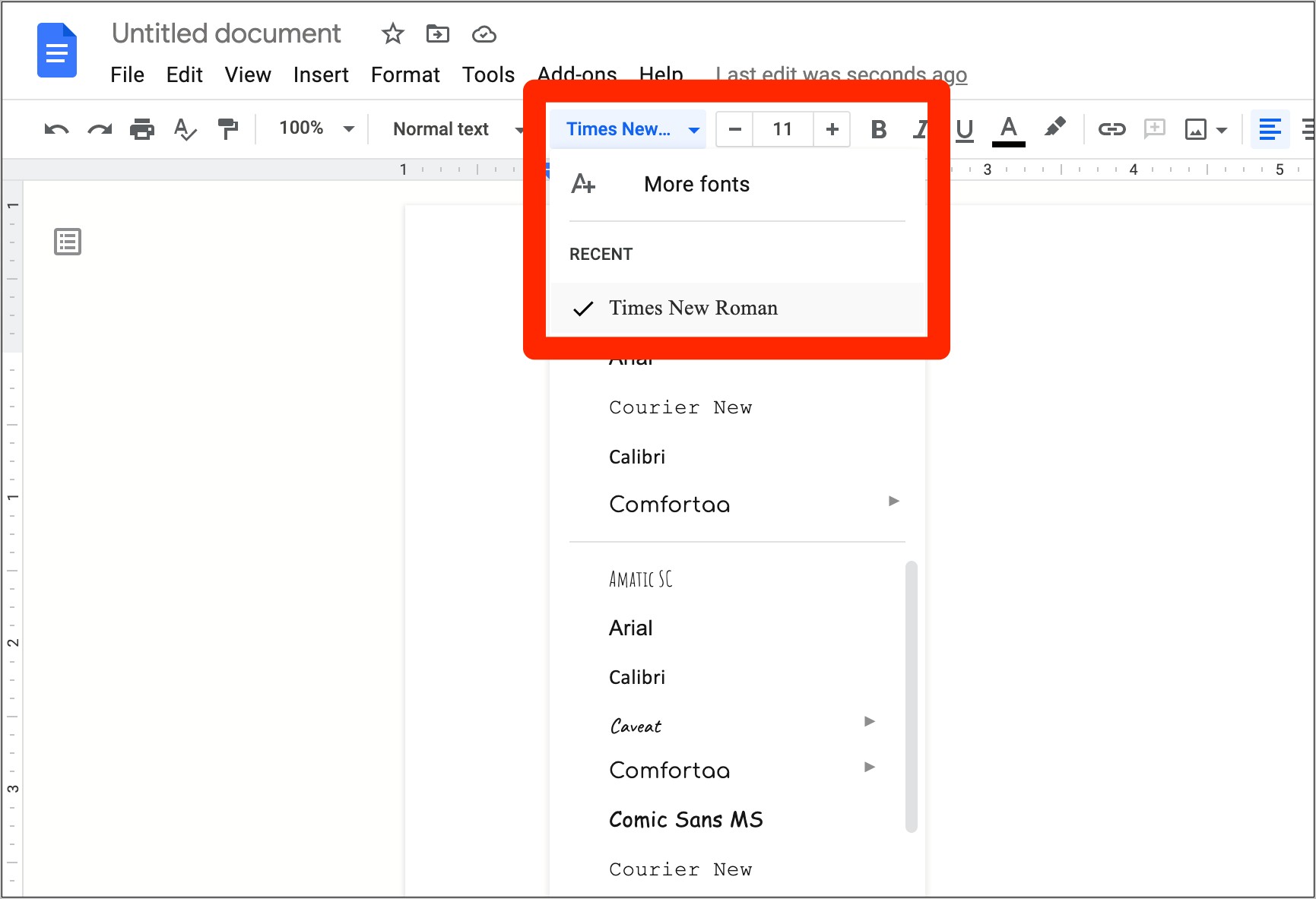The width and height of the screenshot is (1316, 899).
Task: Toggle underline formatting
Action: coord(965,130)
